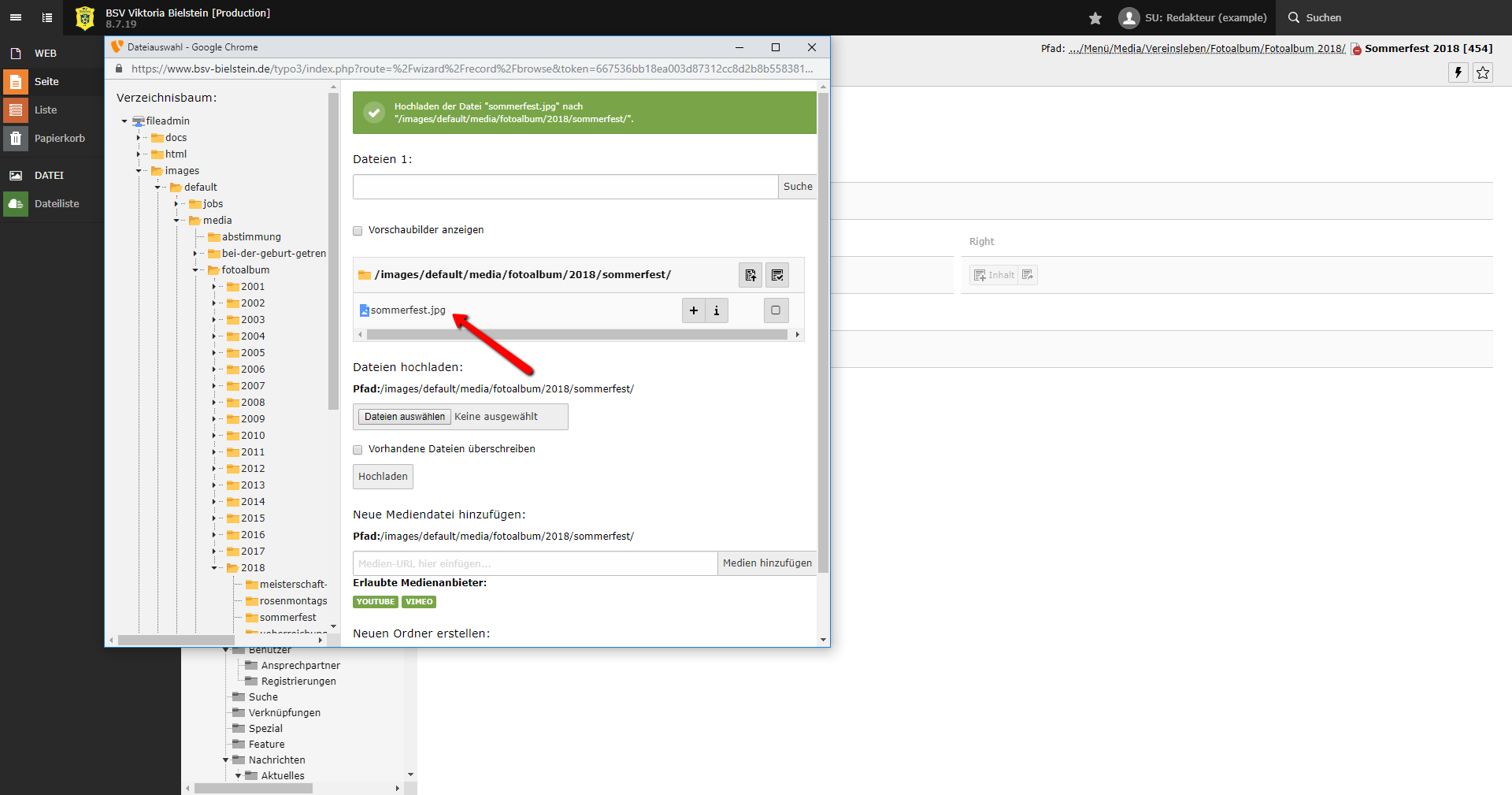Check Vorhandene Dateien überschreiben

(x=358, y=450)
